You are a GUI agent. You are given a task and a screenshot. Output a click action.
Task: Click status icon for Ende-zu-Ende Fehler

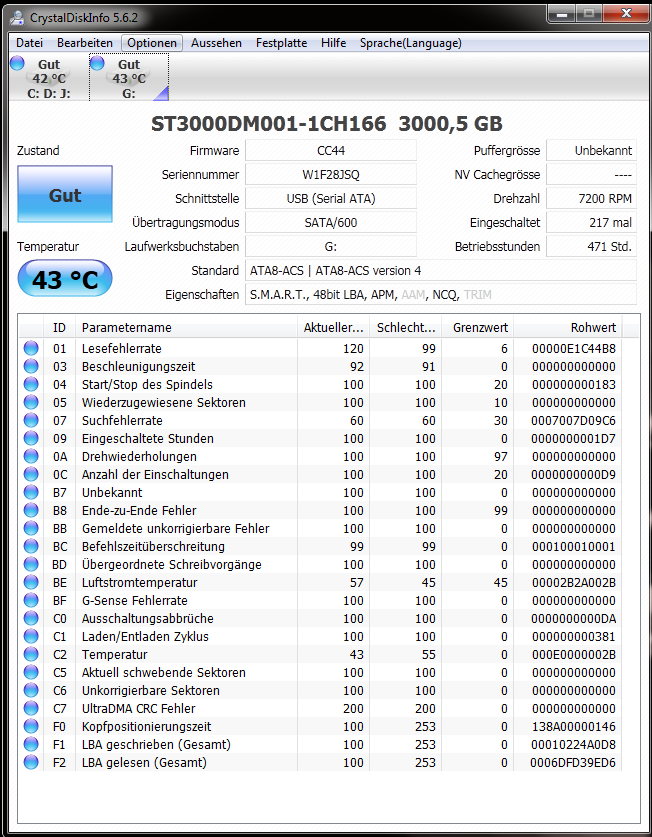(31, 510)
